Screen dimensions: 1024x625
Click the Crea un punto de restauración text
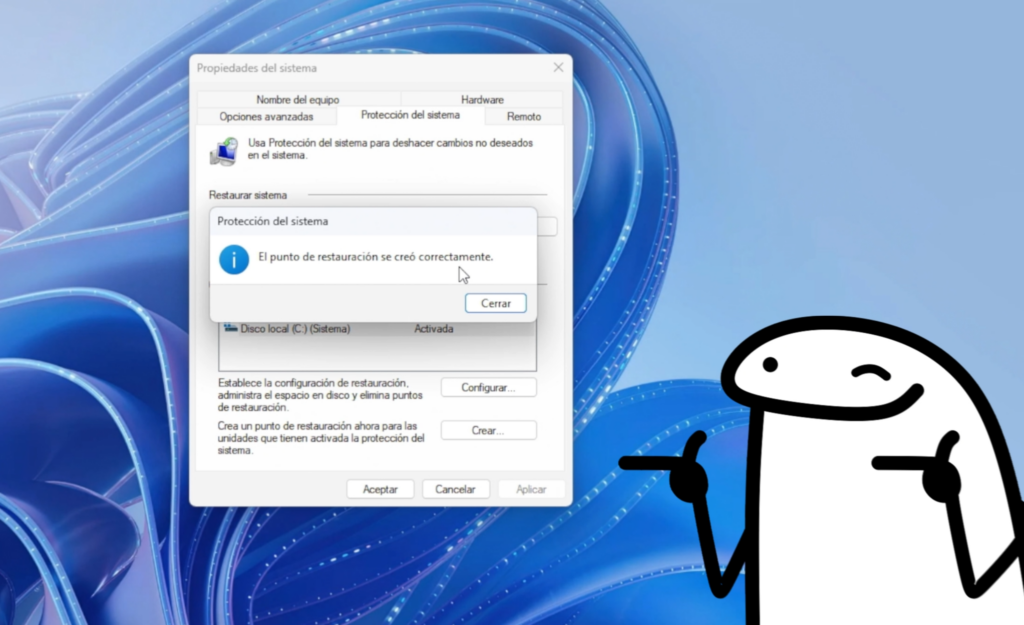tap(321, 438)
